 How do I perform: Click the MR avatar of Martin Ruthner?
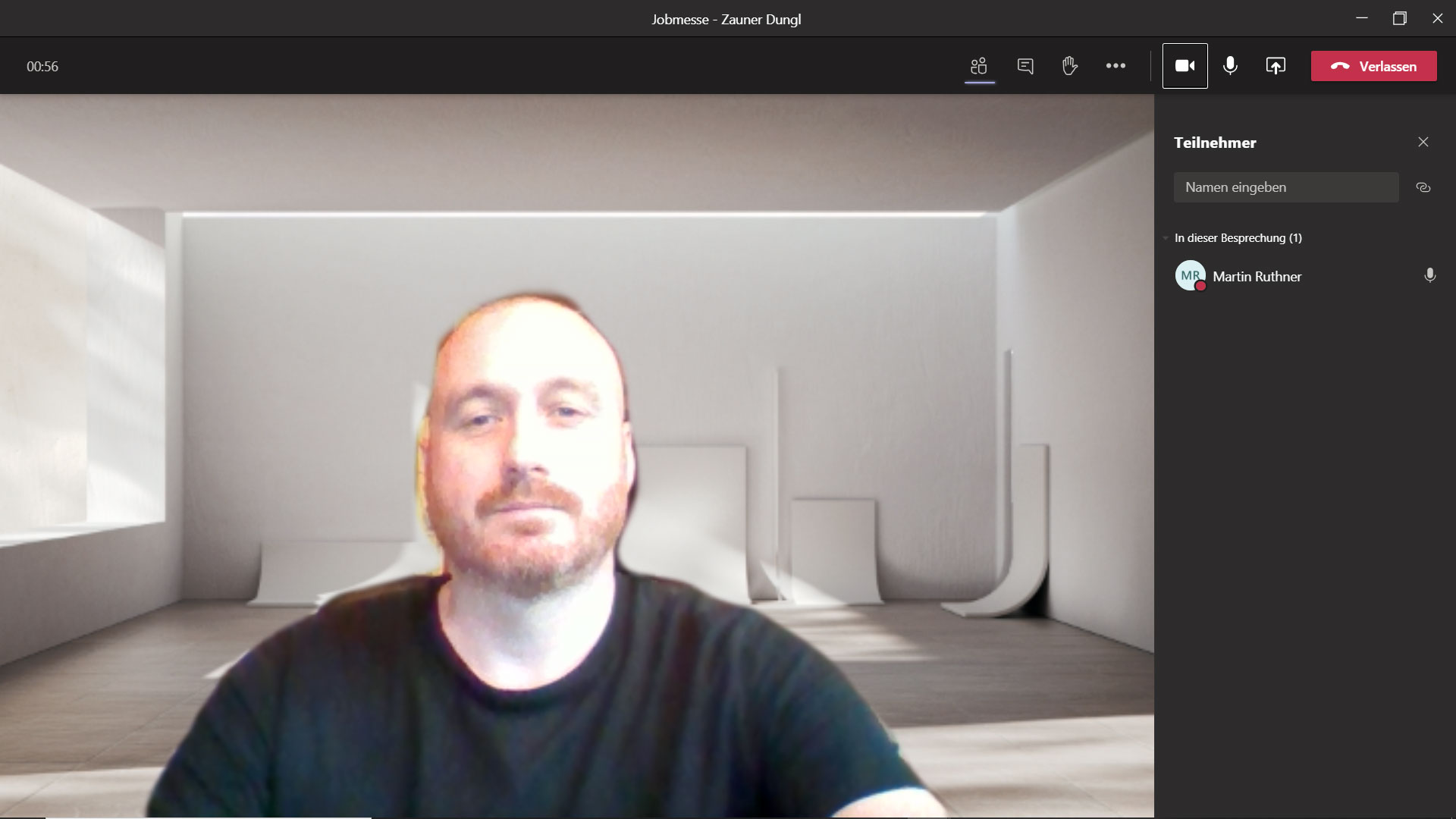1191,275
